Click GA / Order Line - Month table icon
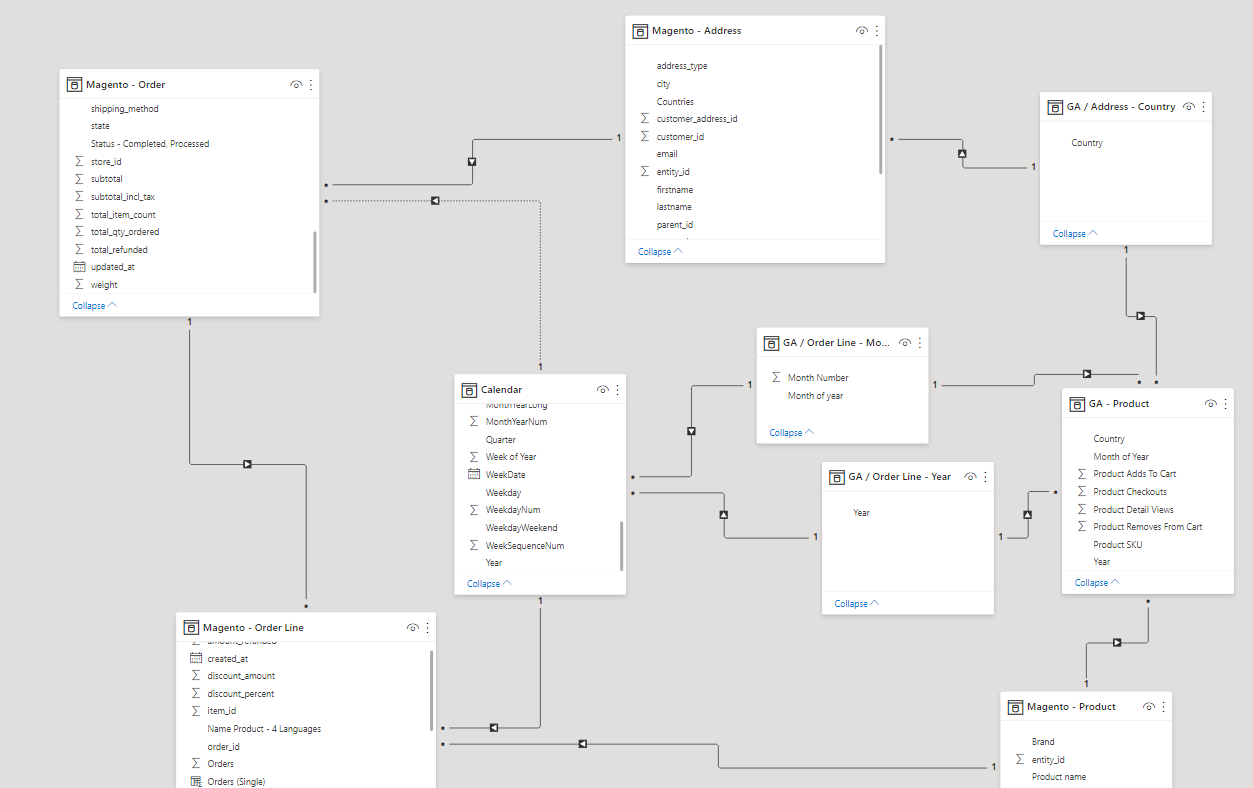This screenshot has width=1253, height=788. point(771,343)
